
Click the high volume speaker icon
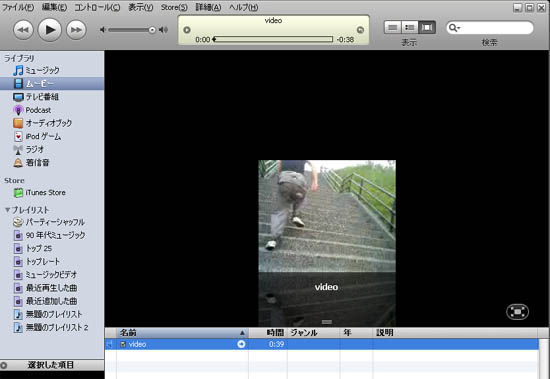coord(163,30)
